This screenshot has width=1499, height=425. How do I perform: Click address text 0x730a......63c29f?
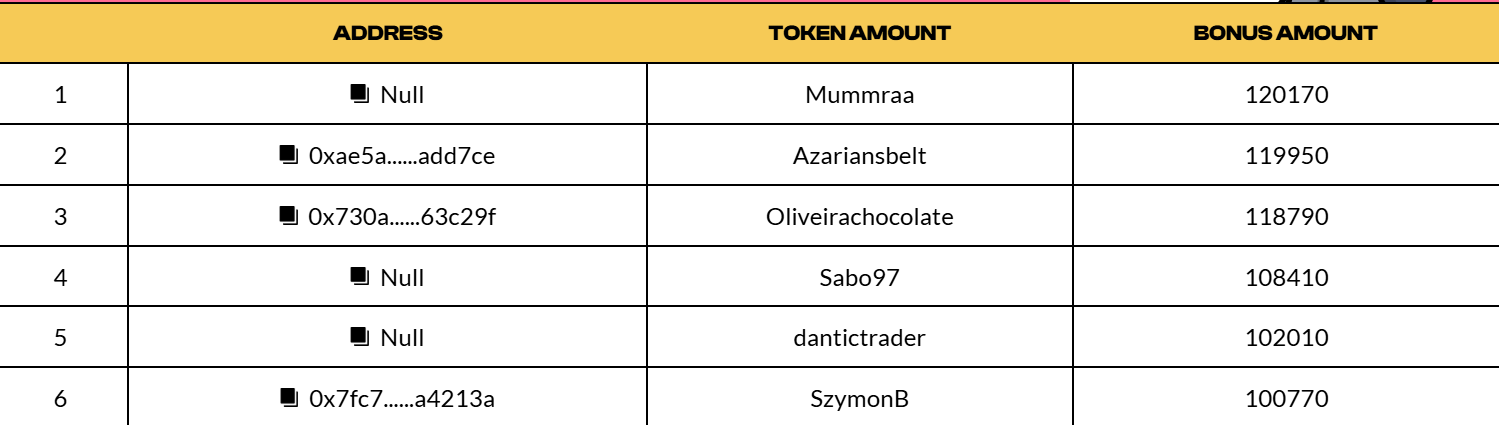click(x=402, y=216)
